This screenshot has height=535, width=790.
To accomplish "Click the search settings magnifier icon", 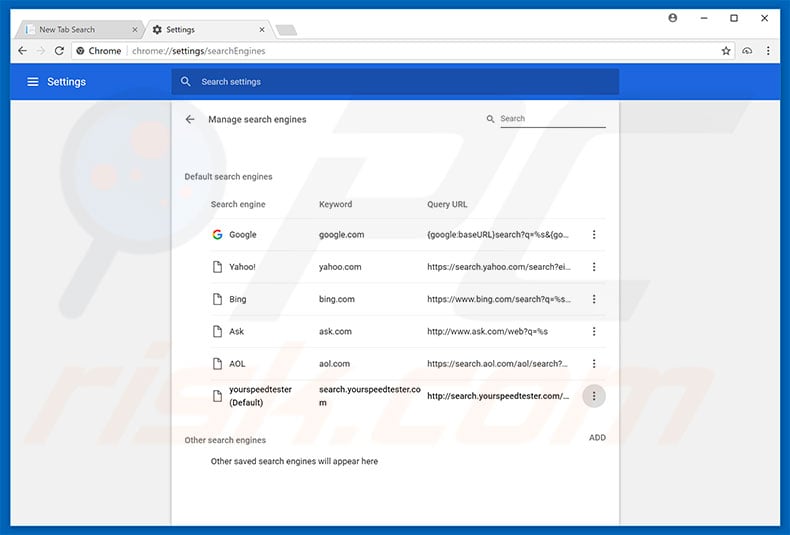I will click(185, 82).
